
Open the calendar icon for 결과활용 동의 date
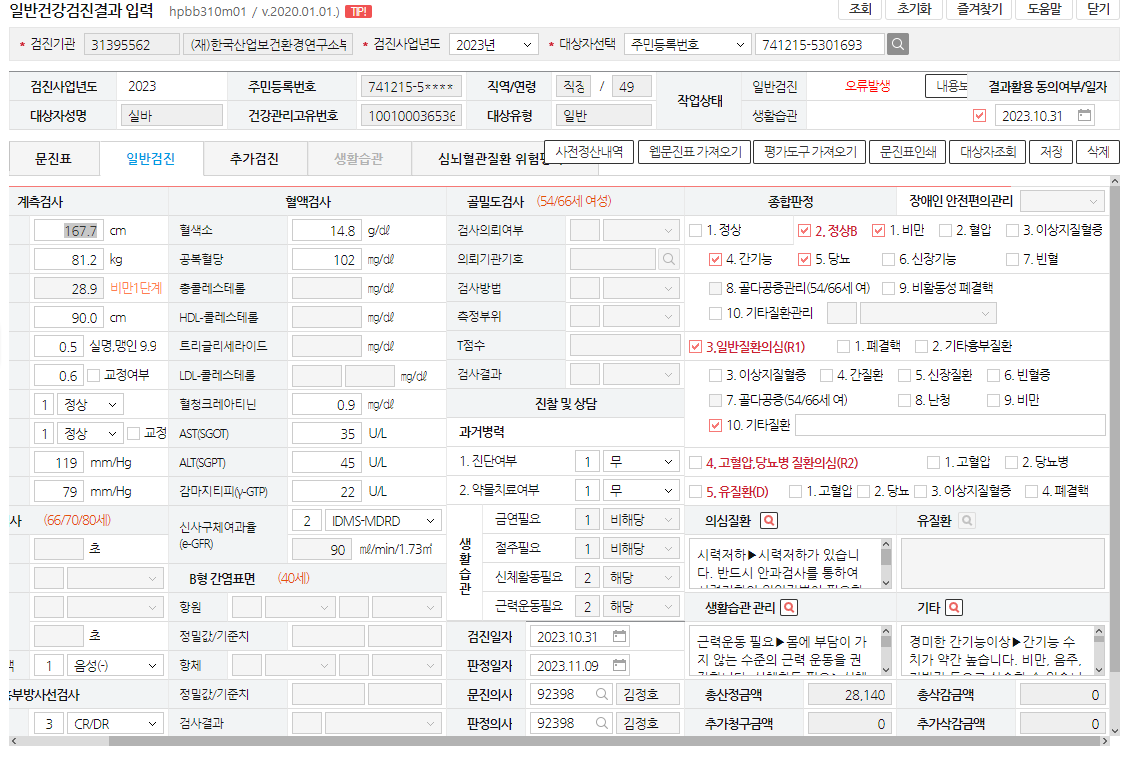[1084, 115]
